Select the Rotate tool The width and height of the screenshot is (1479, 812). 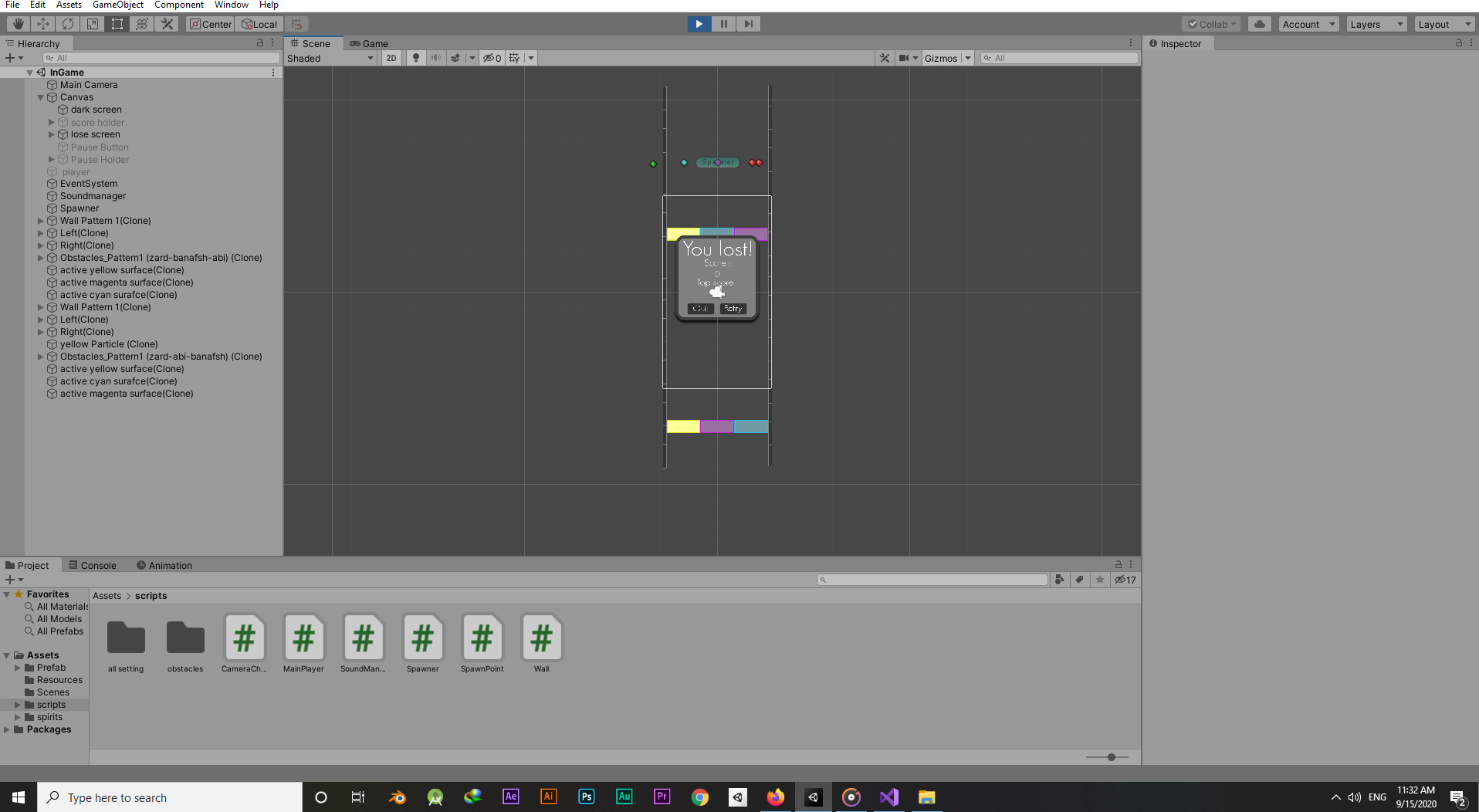point(68,24)
